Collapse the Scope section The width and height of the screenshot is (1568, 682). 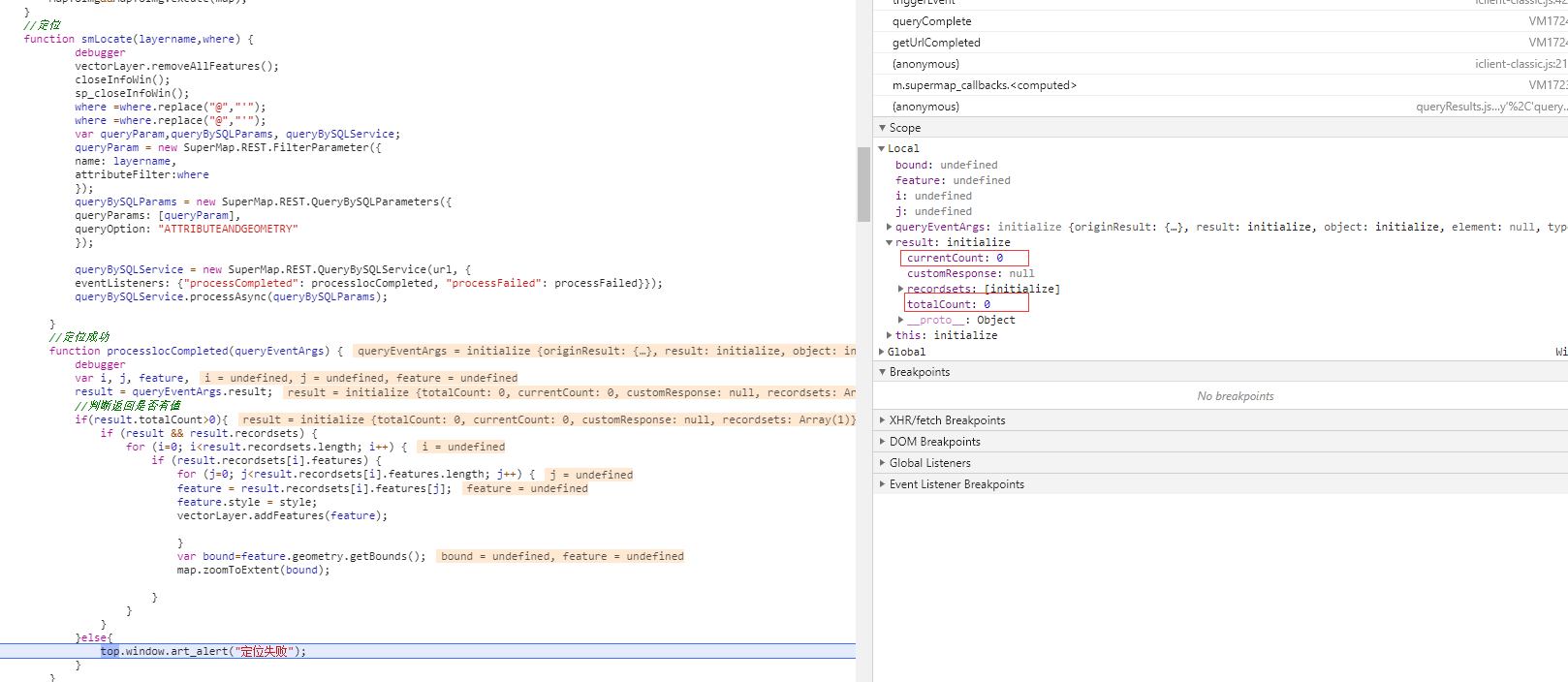[x=883, y=128]
